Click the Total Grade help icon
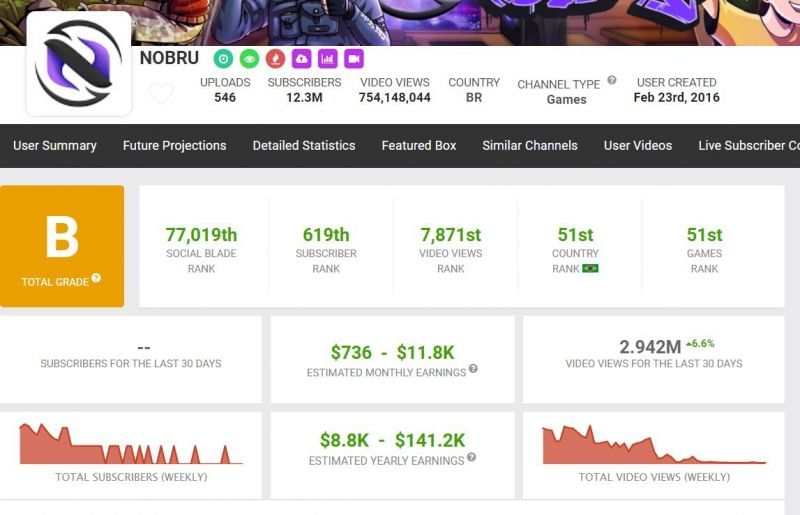800x515 pixels. [x=96, y=279]
